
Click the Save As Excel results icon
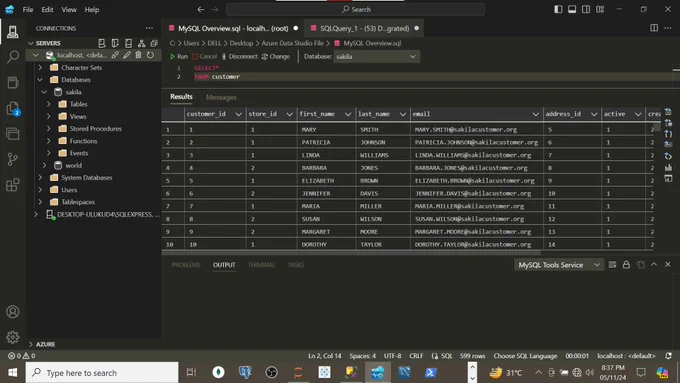[668, 123]
